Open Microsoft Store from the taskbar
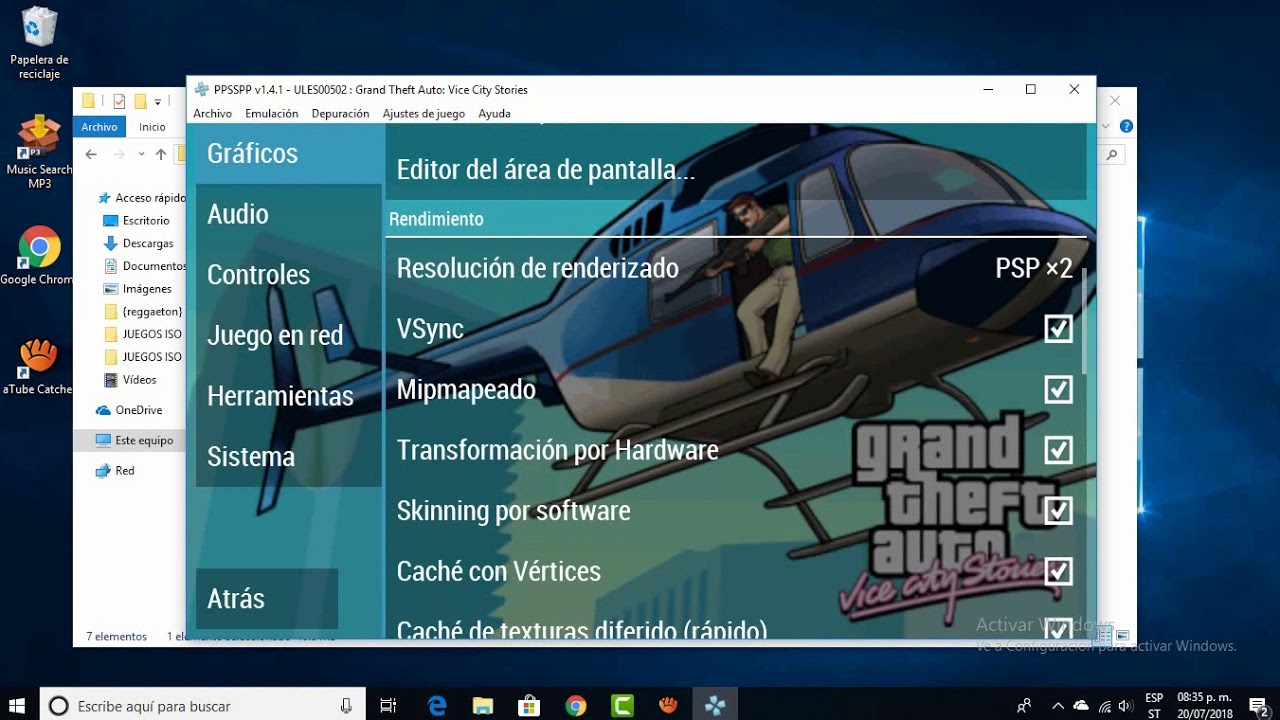 (x=529, y=705)
